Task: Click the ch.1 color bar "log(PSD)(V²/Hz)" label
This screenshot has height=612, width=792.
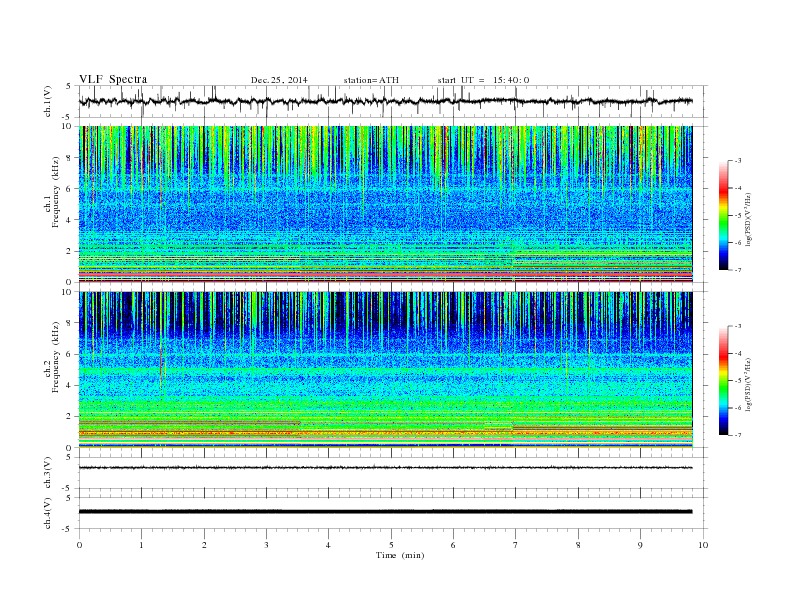Action: pos(748,219)
